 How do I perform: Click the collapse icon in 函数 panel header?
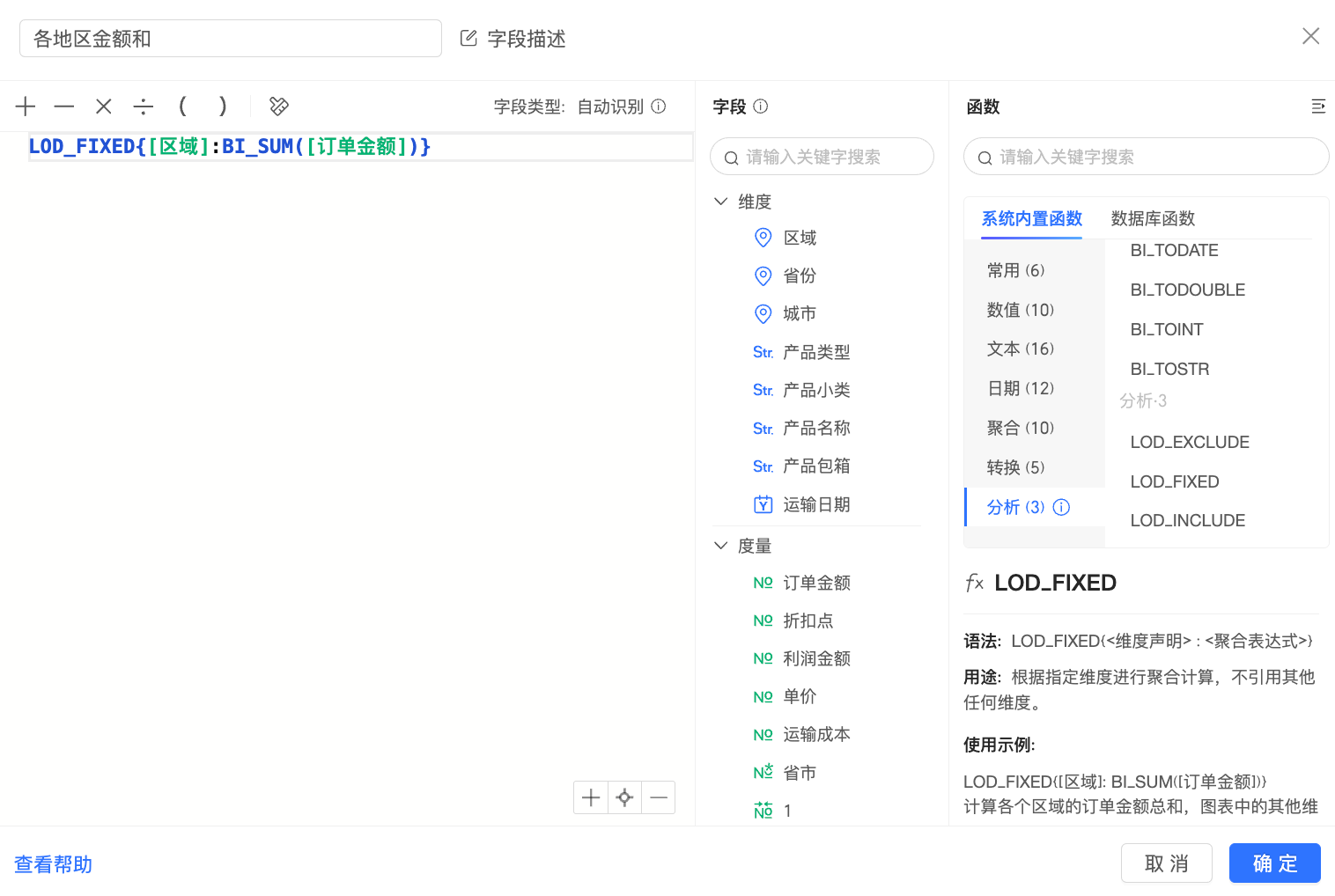(x=1318, y=106)
